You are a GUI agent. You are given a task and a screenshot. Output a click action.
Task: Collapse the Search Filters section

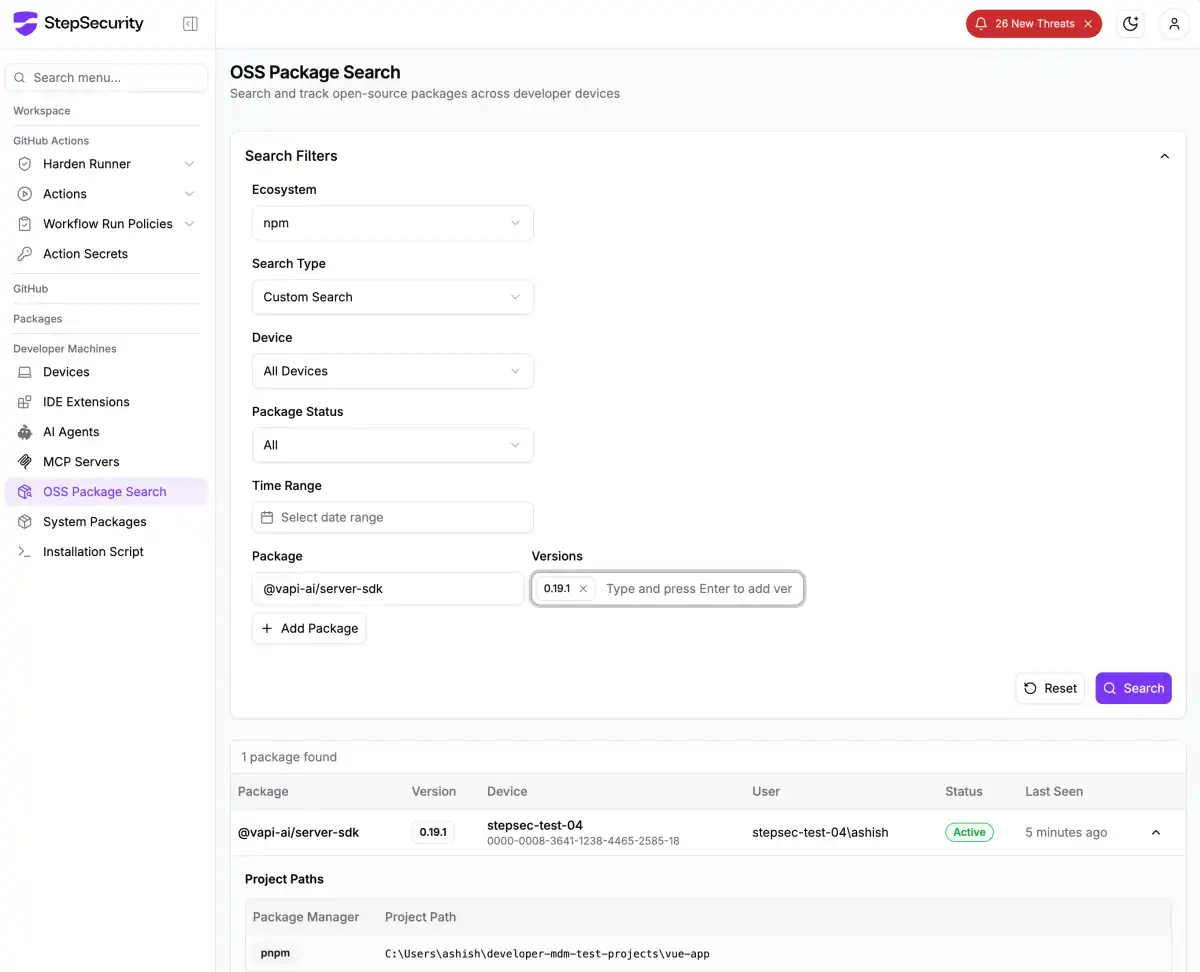tap(1164, 156)
